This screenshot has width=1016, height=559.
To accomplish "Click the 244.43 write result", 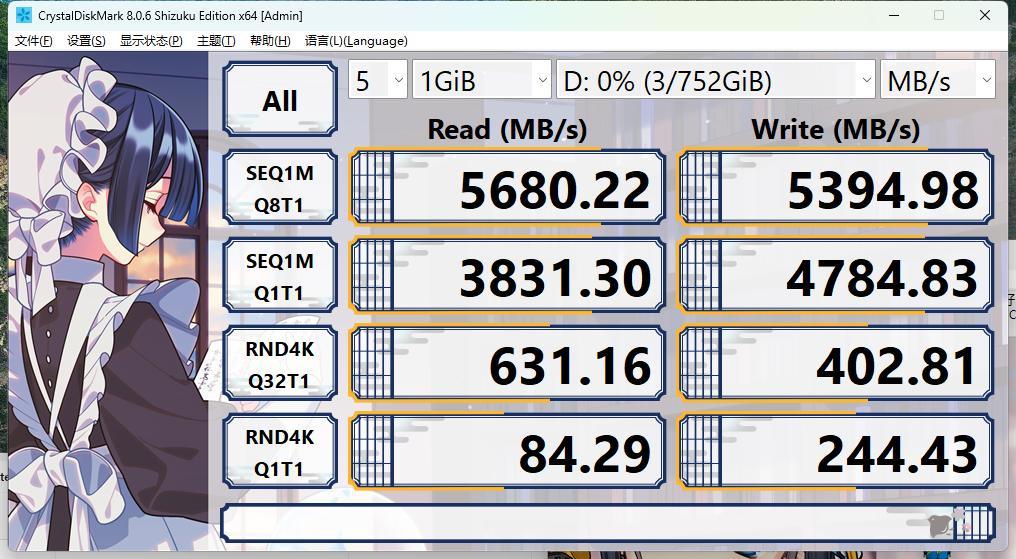I will pos(836,451).
